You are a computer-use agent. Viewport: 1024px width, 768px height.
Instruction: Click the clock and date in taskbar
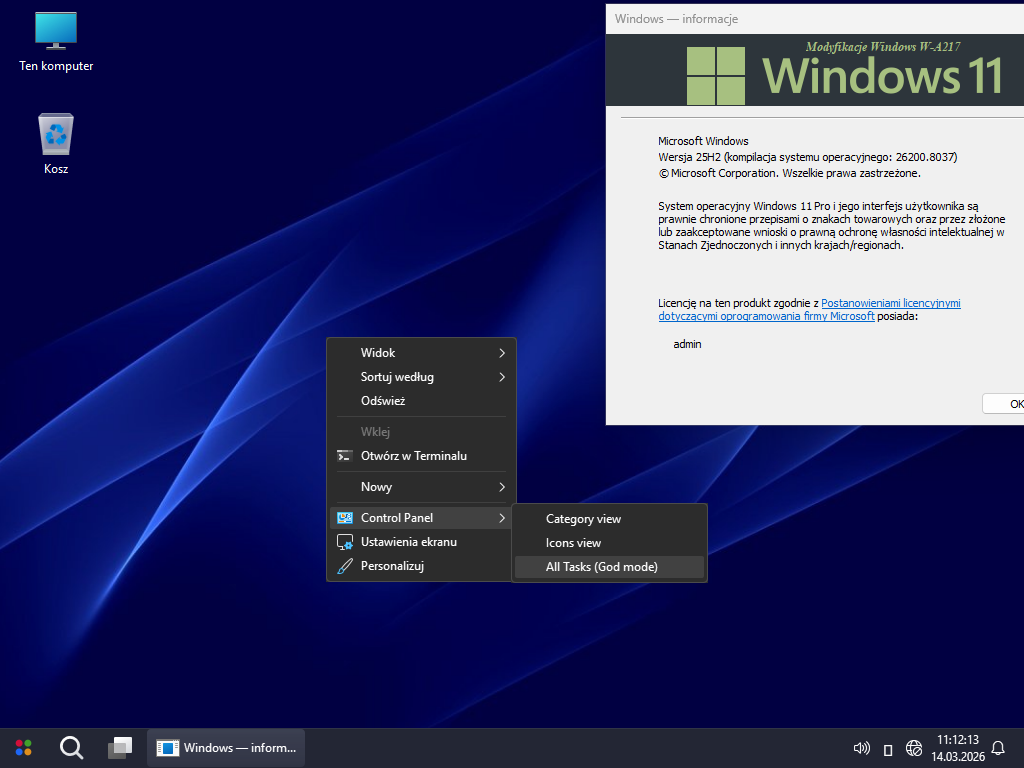point(956,747)
